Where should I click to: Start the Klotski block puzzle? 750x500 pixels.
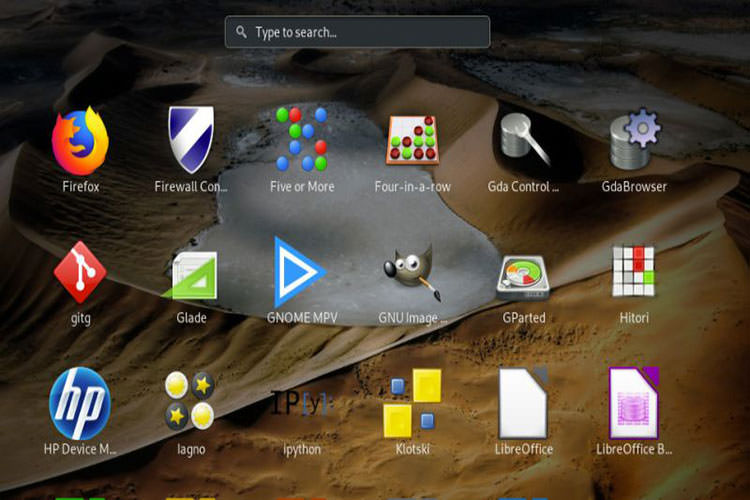412,402
